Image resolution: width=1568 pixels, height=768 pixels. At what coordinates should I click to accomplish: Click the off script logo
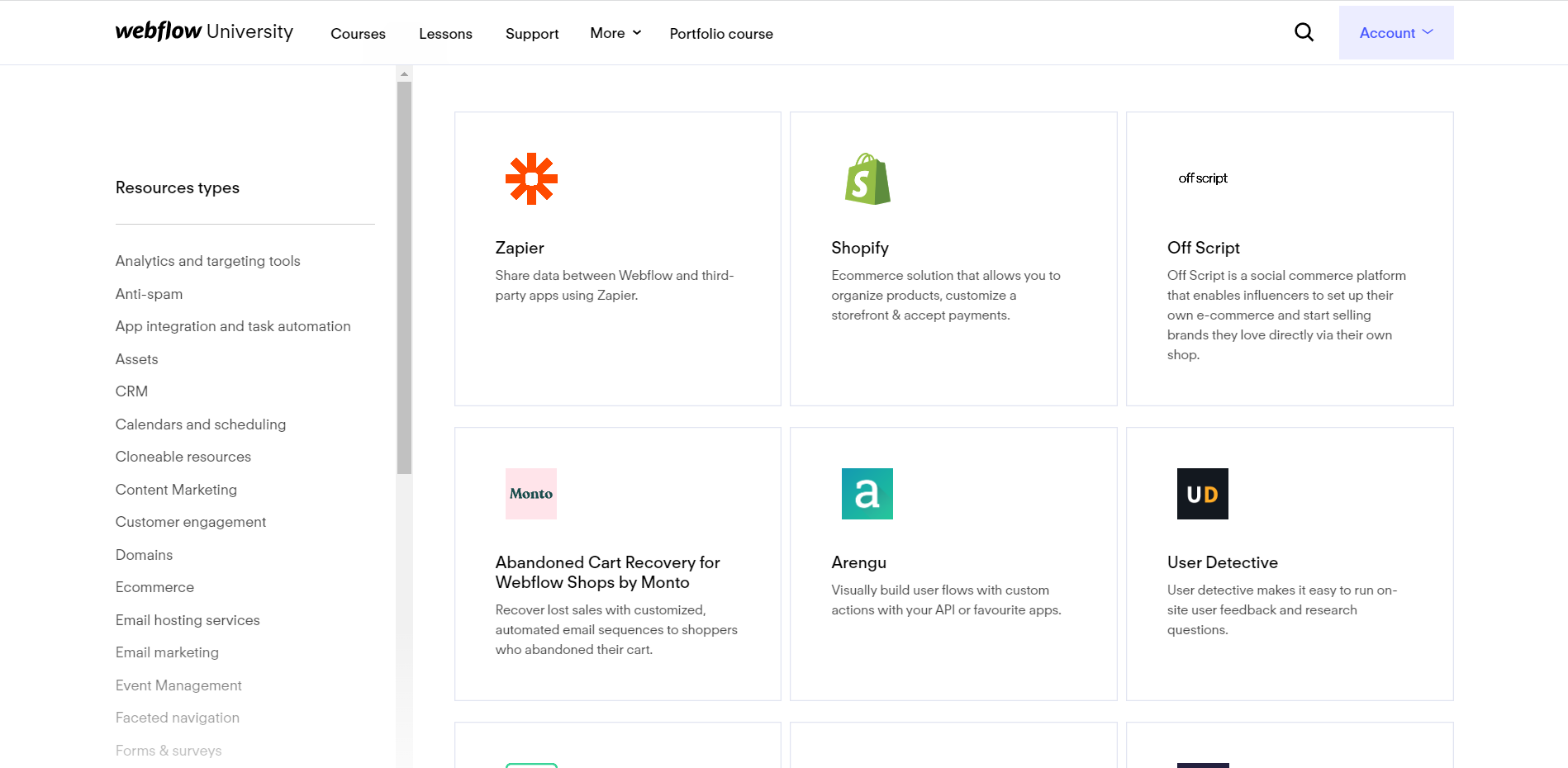click(1203, 178)
